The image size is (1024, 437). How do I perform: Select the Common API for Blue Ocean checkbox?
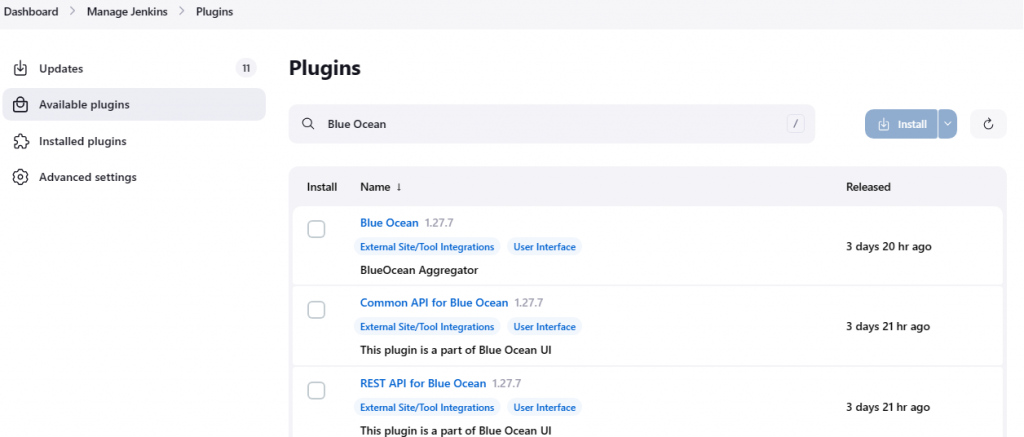point(316,310)
